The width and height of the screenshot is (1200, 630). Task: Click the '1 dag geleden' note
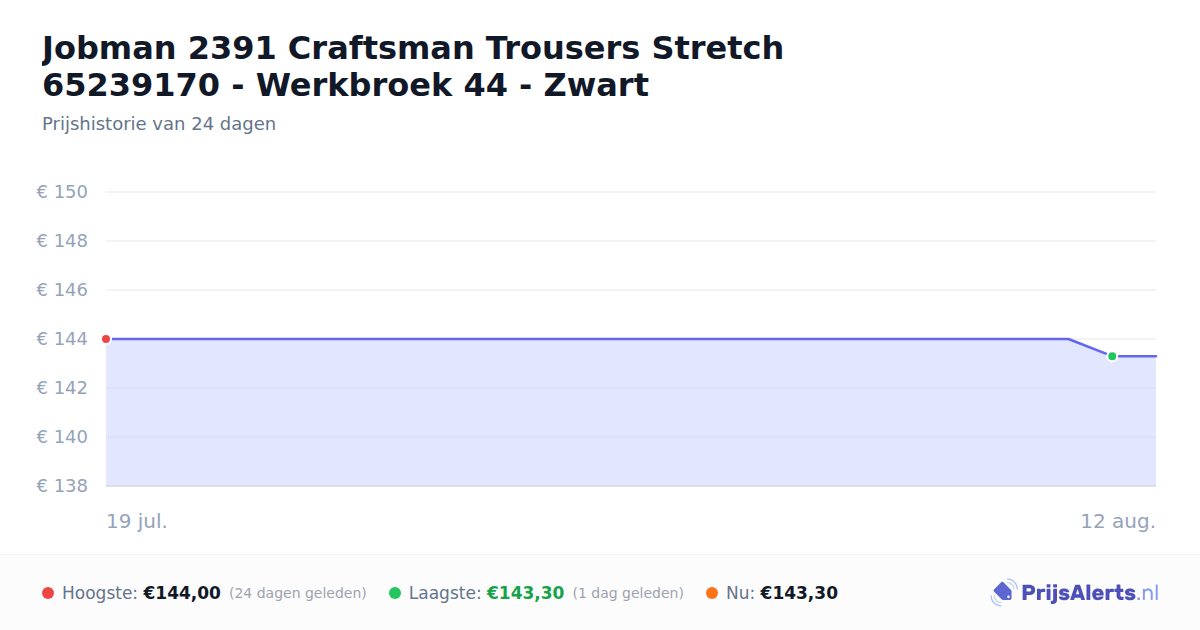click(x=628, y=593)
